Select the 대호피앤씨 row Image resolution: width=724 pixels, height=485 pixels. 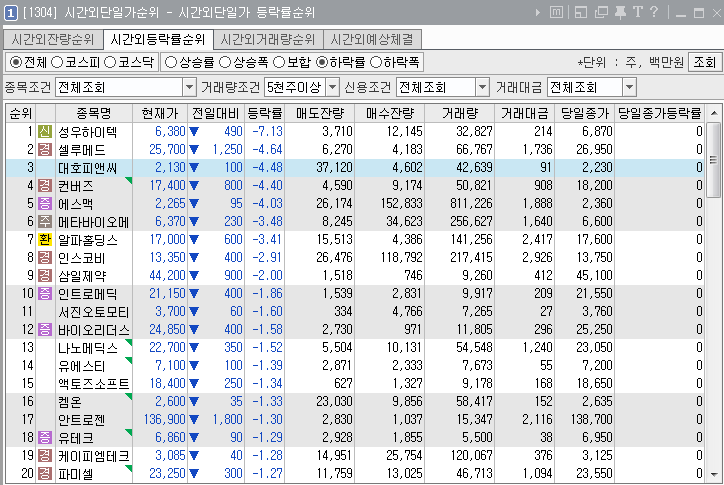(355, 168)
